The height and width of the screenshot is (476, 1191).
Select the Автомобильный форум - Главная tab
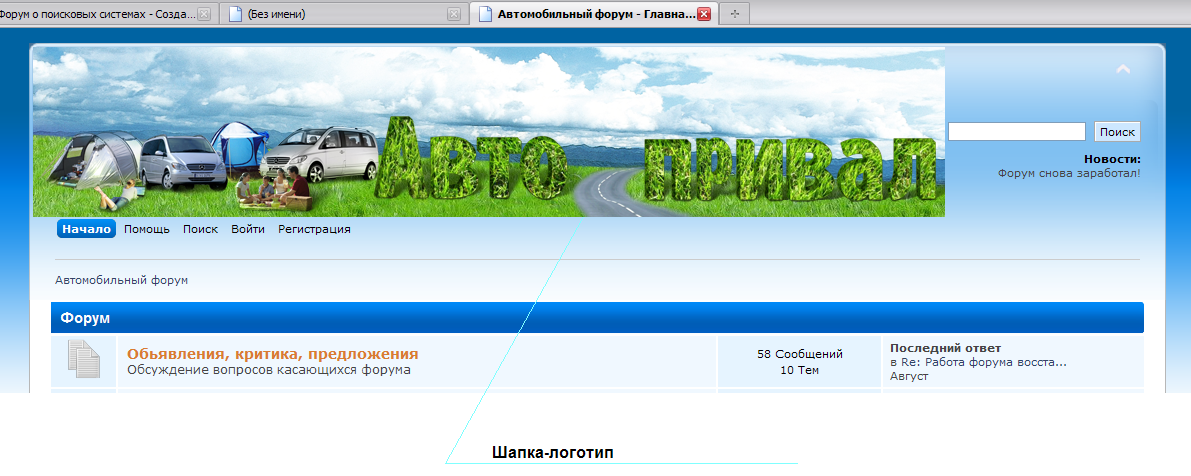click(592, 14)
